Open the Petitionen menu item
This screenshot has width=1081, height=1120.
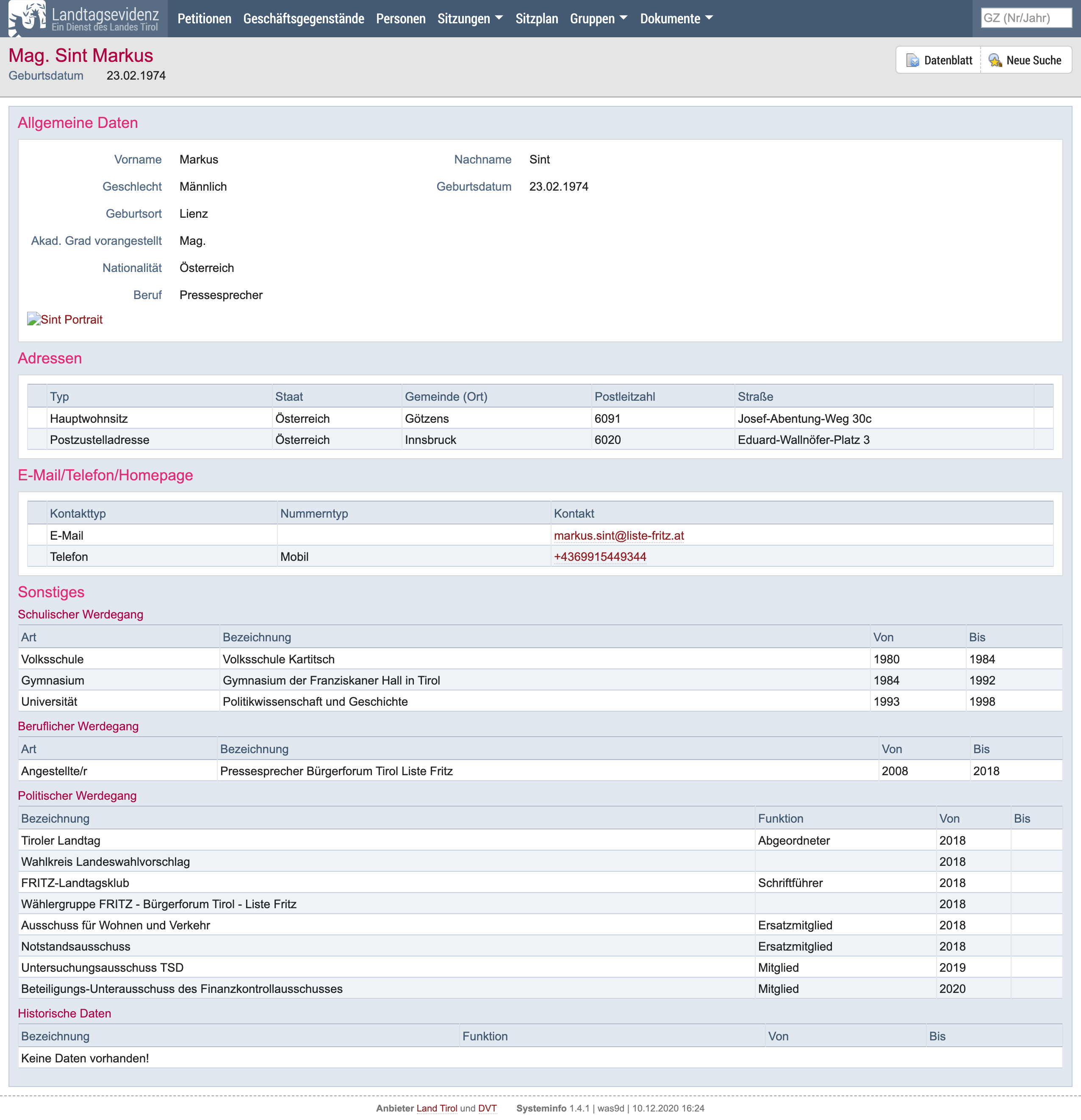click(205, 18)
